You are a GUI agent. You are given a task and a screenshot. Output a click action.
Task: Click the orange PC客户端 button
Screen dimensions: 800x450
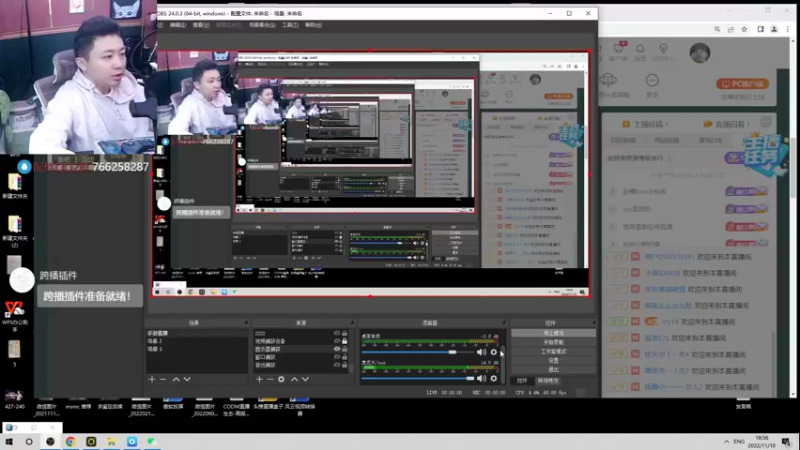point(742,84)
